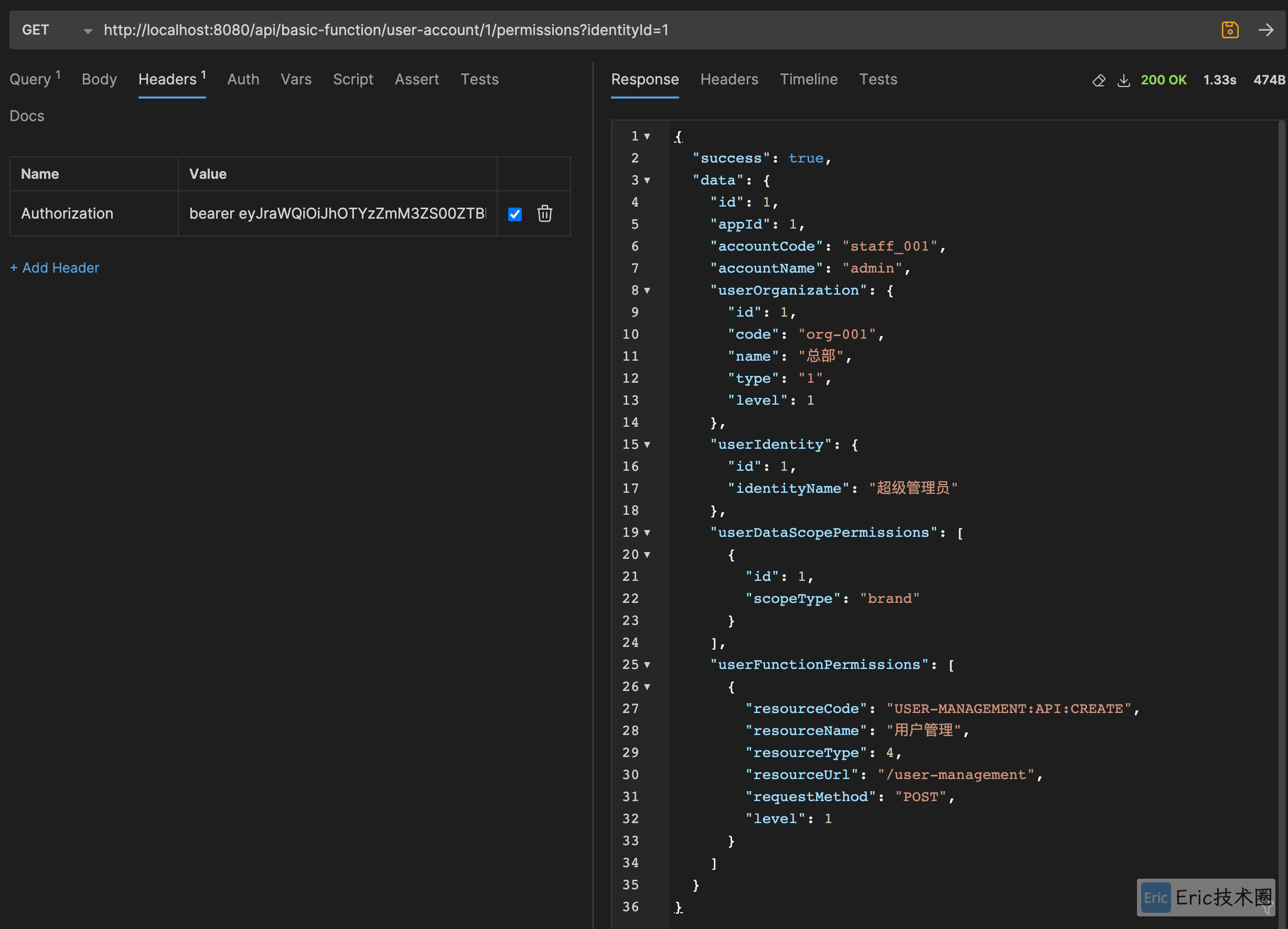Click the "超级管理员" identityName value
1288x929 pixels.
click(913, 488)
